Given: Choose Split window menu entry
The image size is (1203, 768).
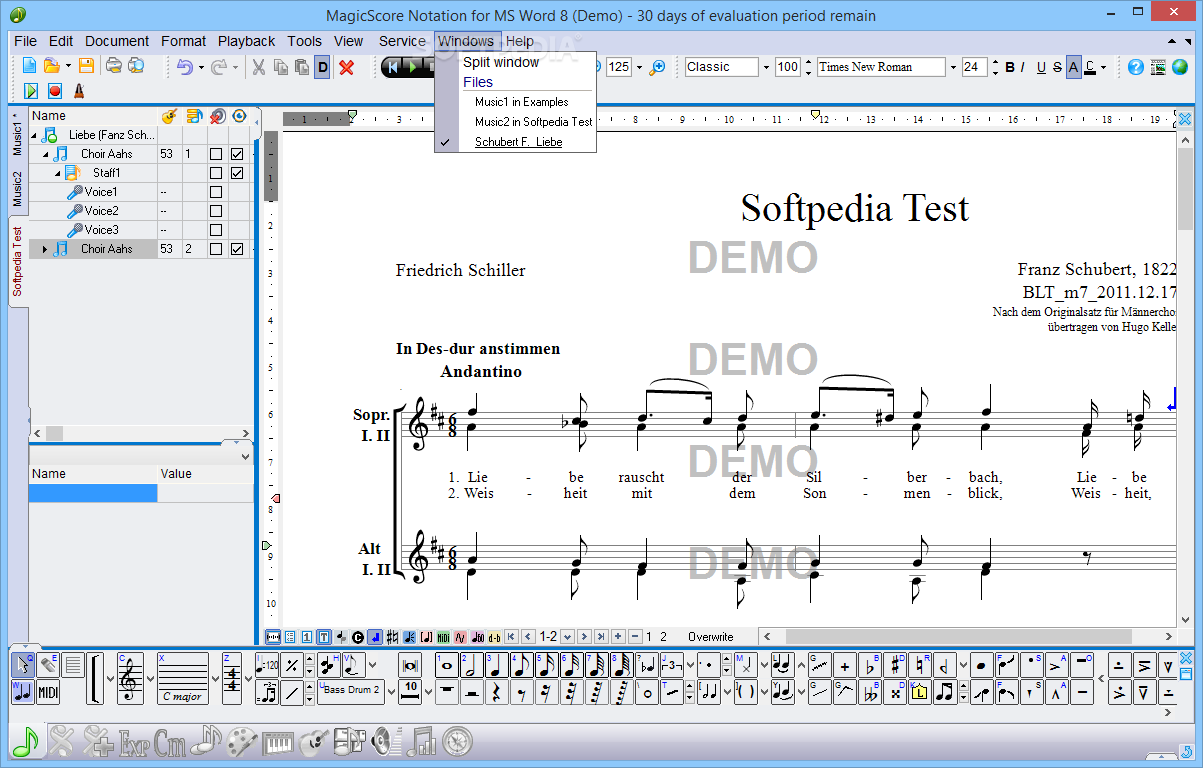Looking at the screenshot, I should (501, 62).
